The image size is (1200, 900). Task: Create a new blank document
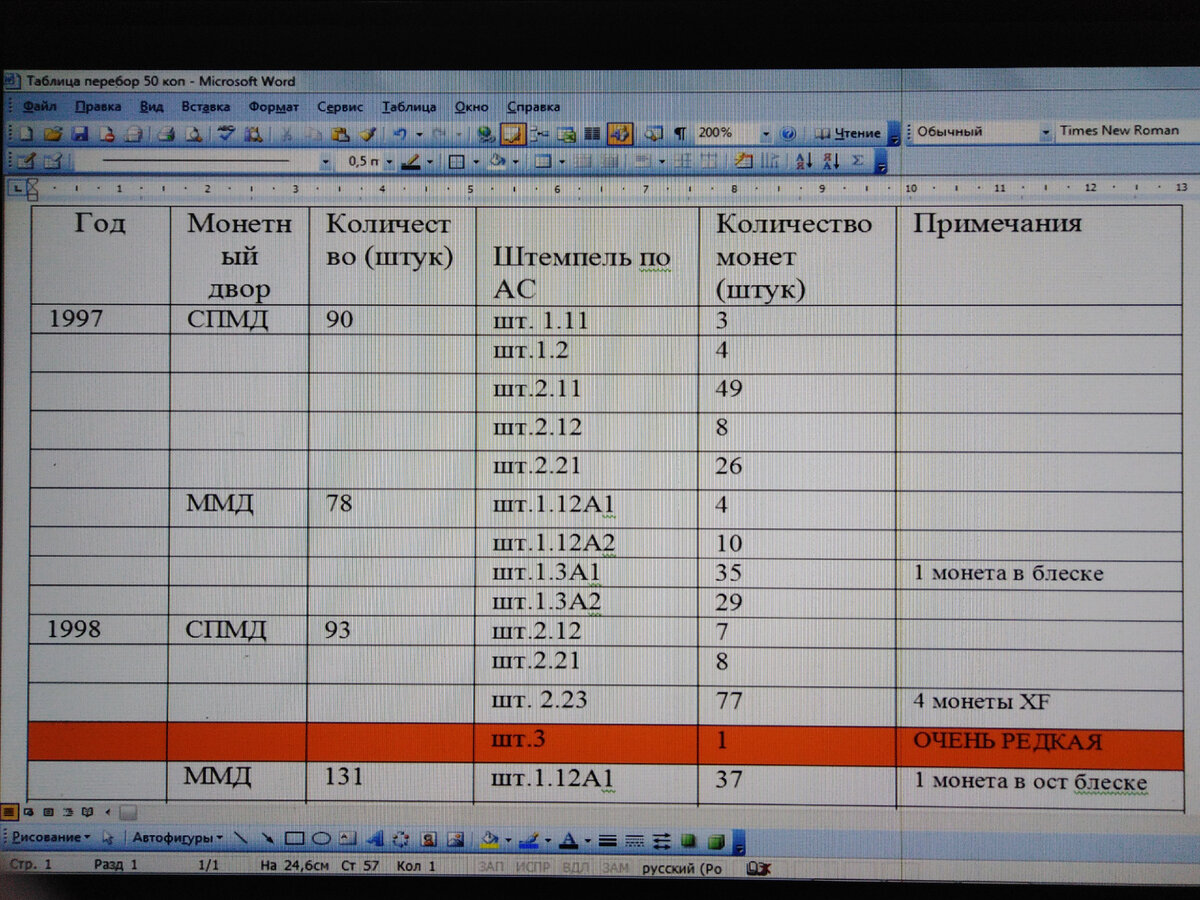pyautogui.click(x=26, y=134)
